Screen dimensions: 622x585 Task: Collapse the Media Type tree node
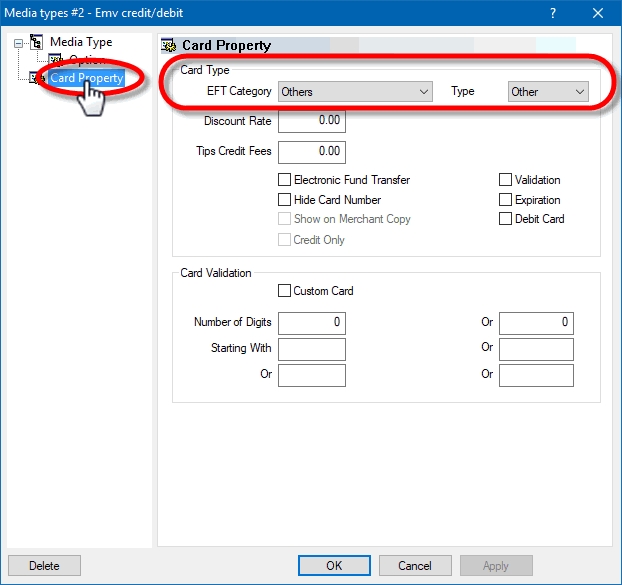pos(17,43)
